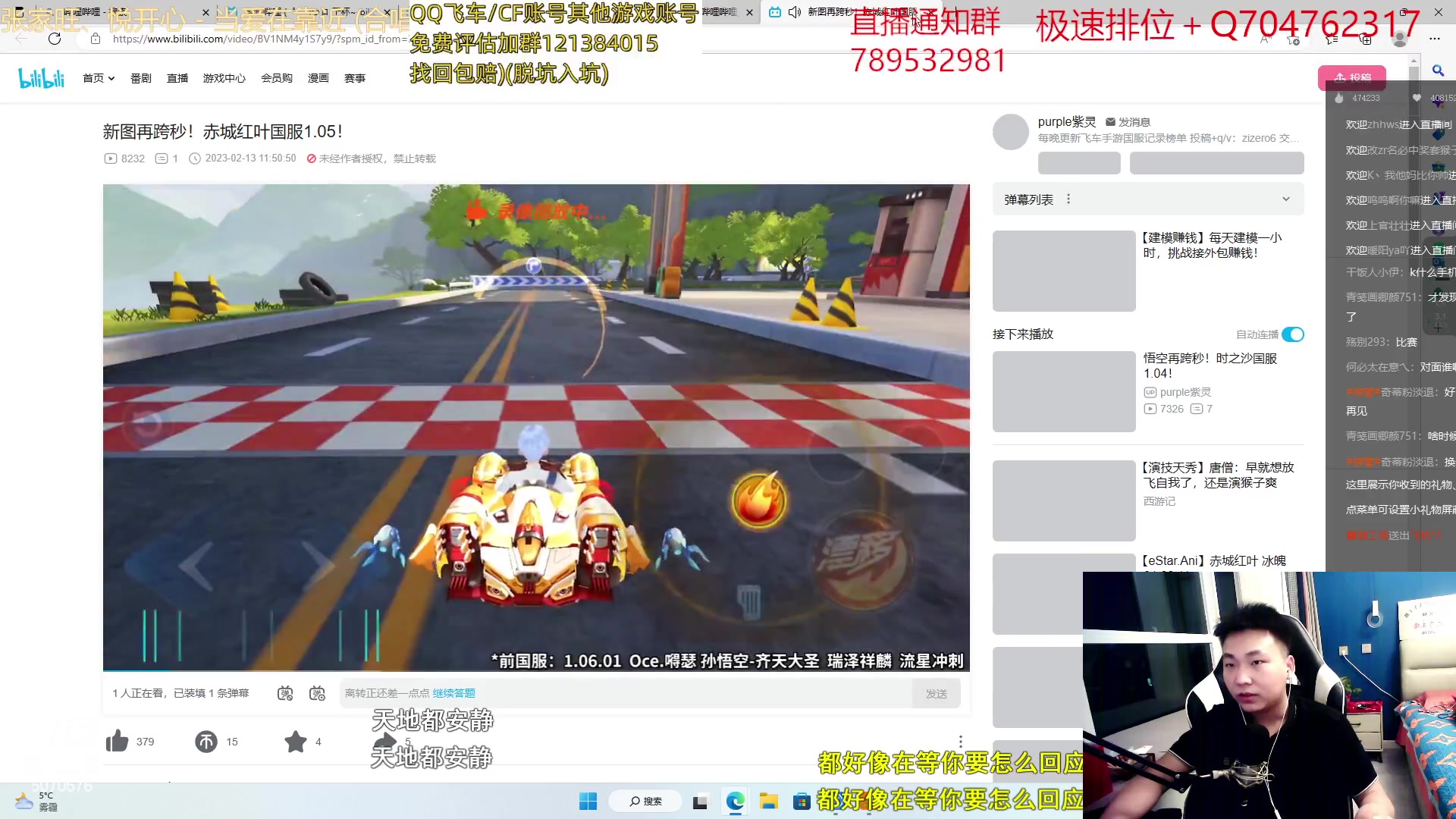Toggle the 自动连播 autoplay switch
This screenshot has height=819, width=1456.
point(1293,334)
